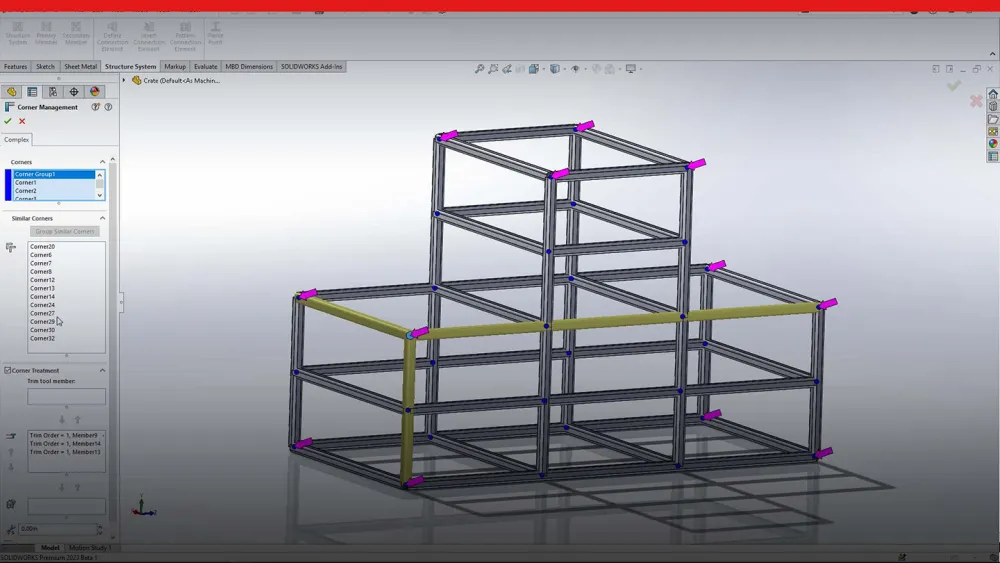Open the DisplayManager color ball tab
The image size is (1000, 563).
(94, 92)
